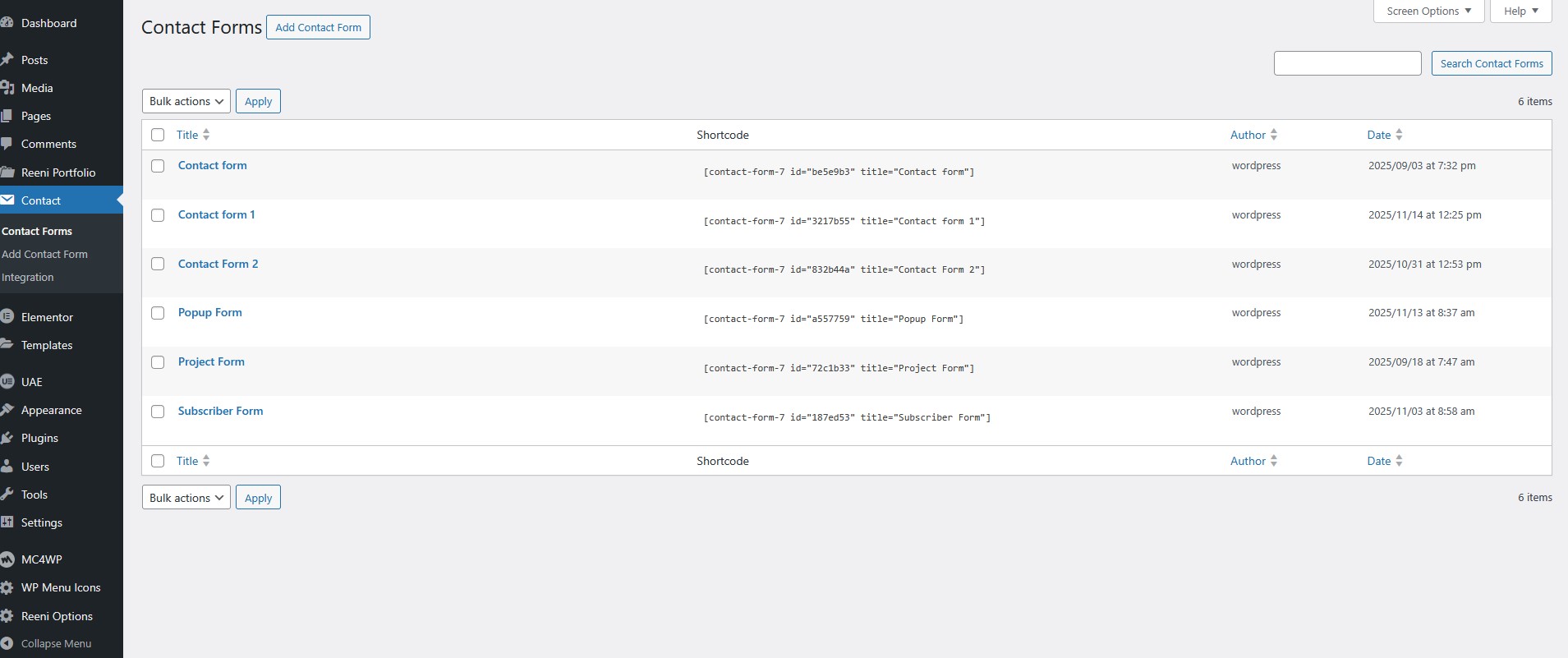1568x658 pixels.
Task: Click the Elementor icon in sidebar
Action: [x=7, y=317]
